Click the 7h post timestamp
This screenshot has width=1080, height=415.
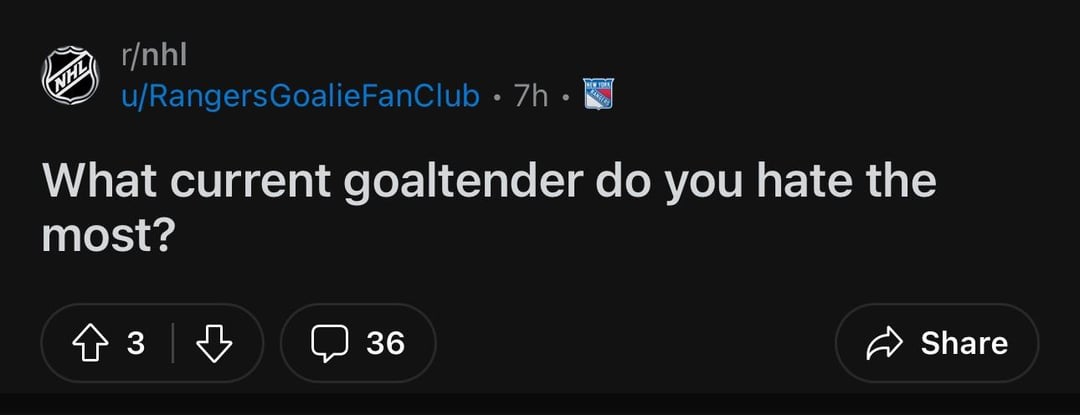pyautogui.click(x=530, y=96)
